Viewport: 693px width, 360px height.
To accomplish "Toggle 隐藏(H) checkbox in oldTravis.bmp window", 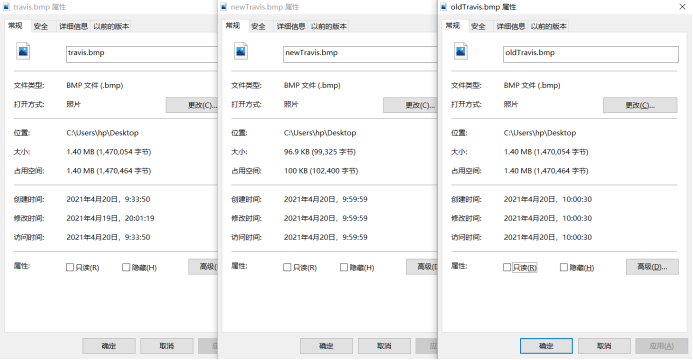I will tap(564, 267).
